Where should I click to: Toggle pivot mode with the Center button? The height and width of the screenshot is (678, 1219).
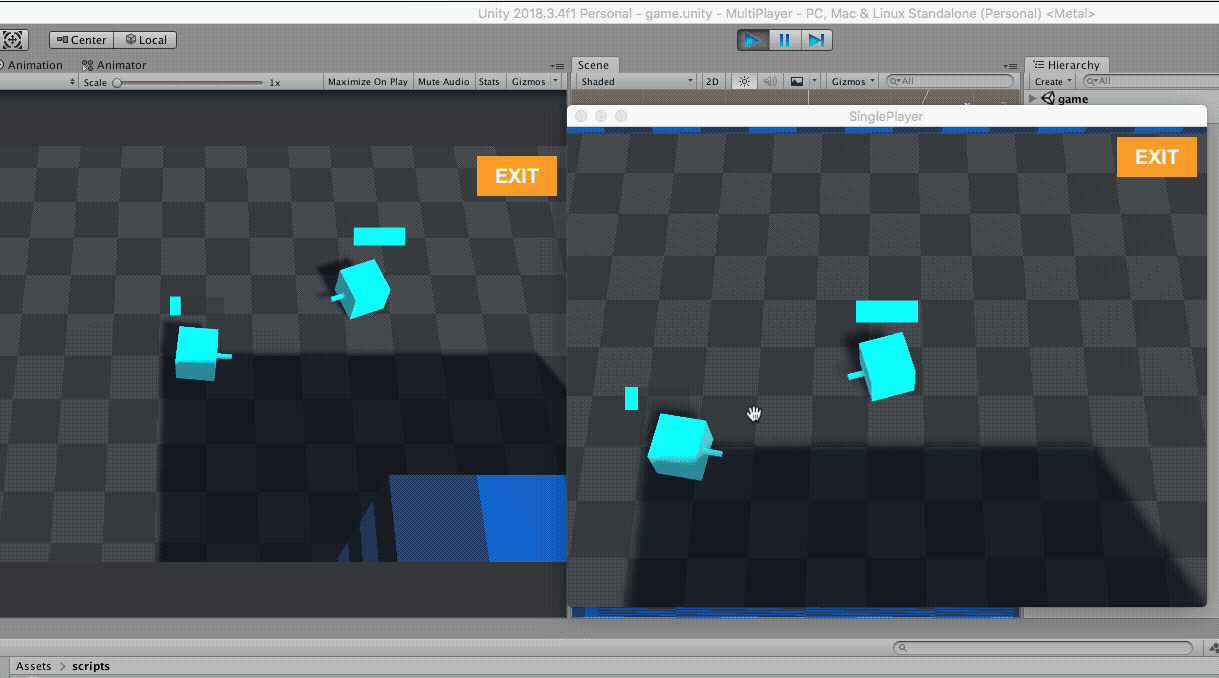[x=81, y=40]
